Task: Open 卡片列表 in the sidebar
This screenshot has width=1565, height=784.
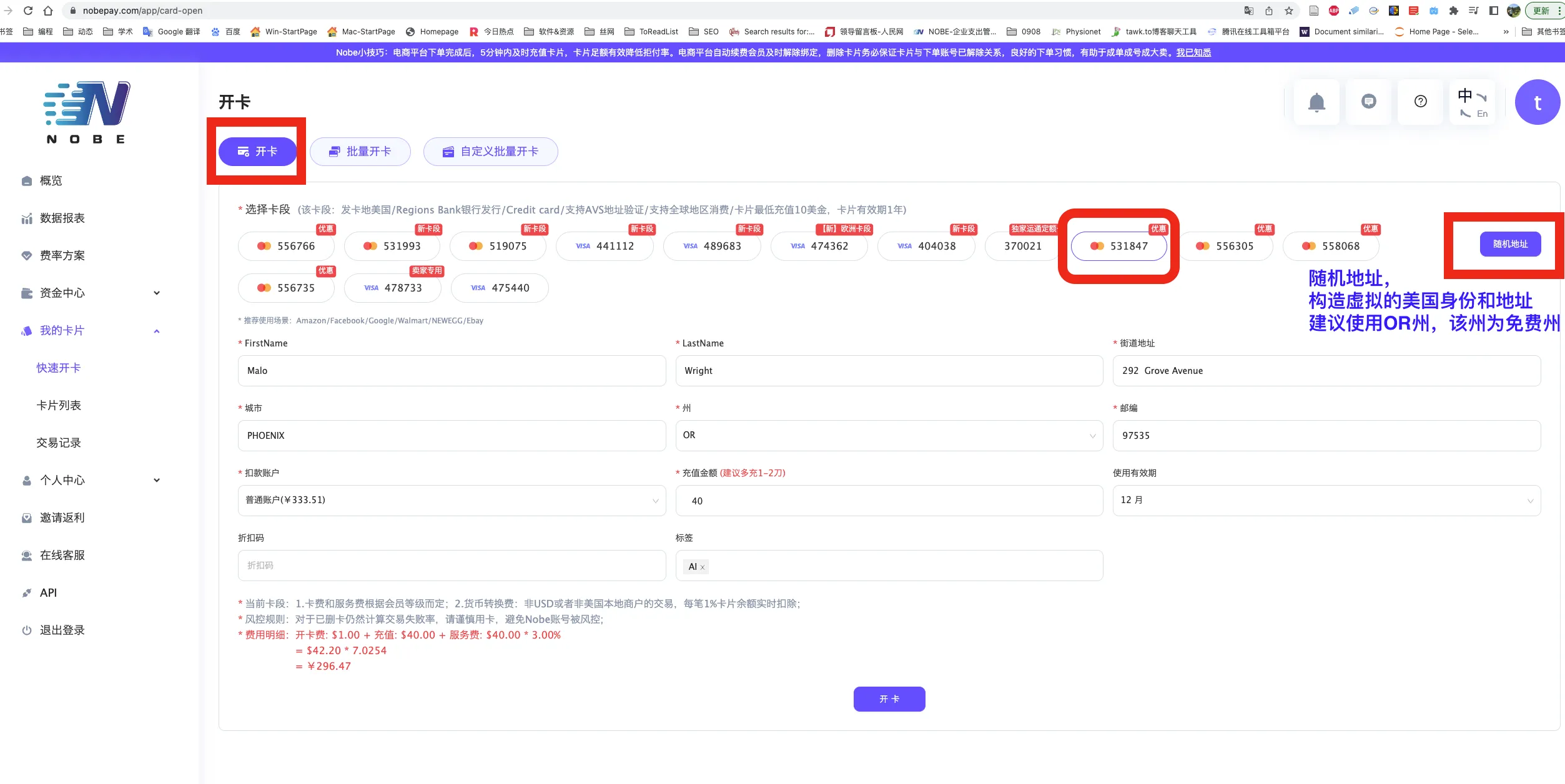Action: point(59,405)
